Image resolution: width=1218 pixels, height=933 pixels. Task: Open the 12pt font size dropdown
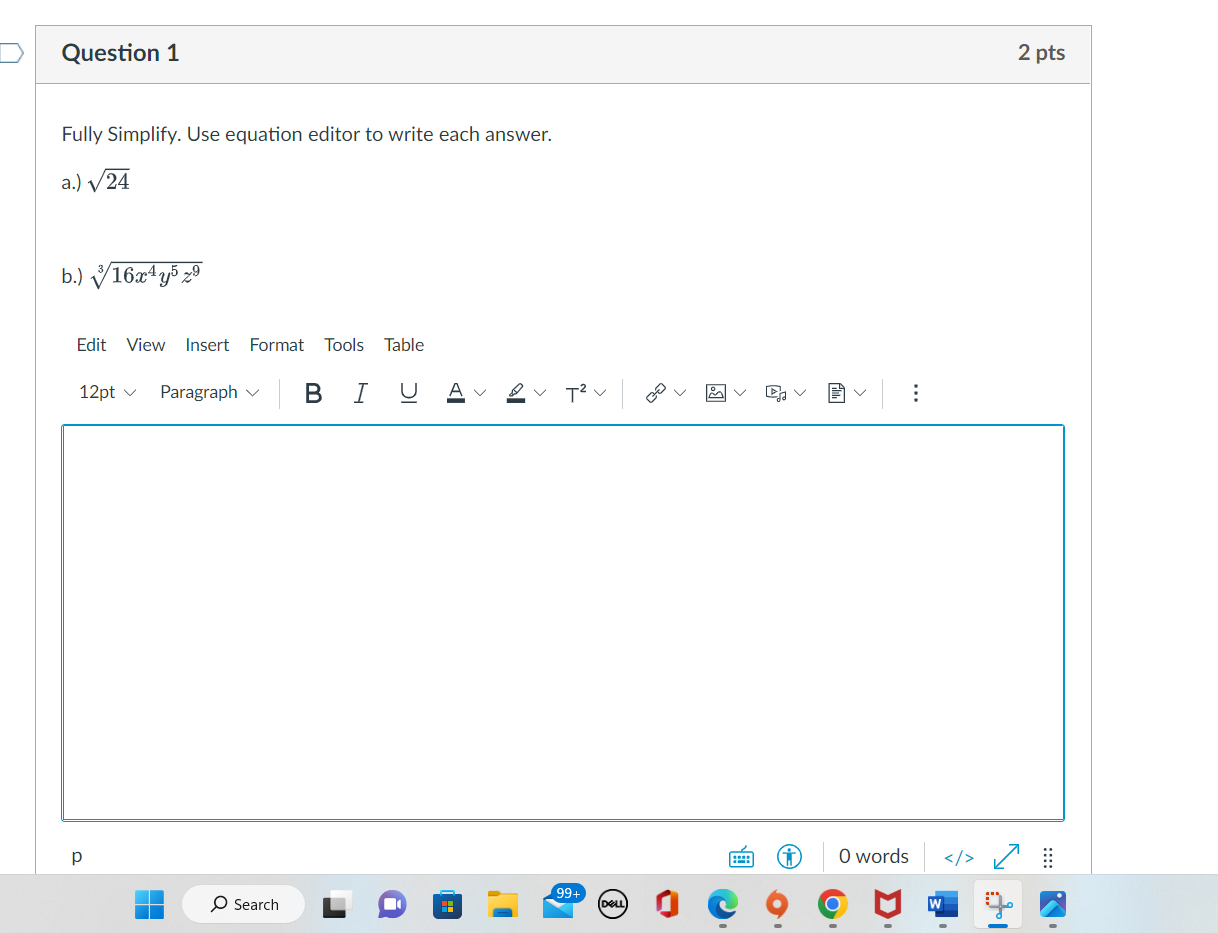pos(107,392)
